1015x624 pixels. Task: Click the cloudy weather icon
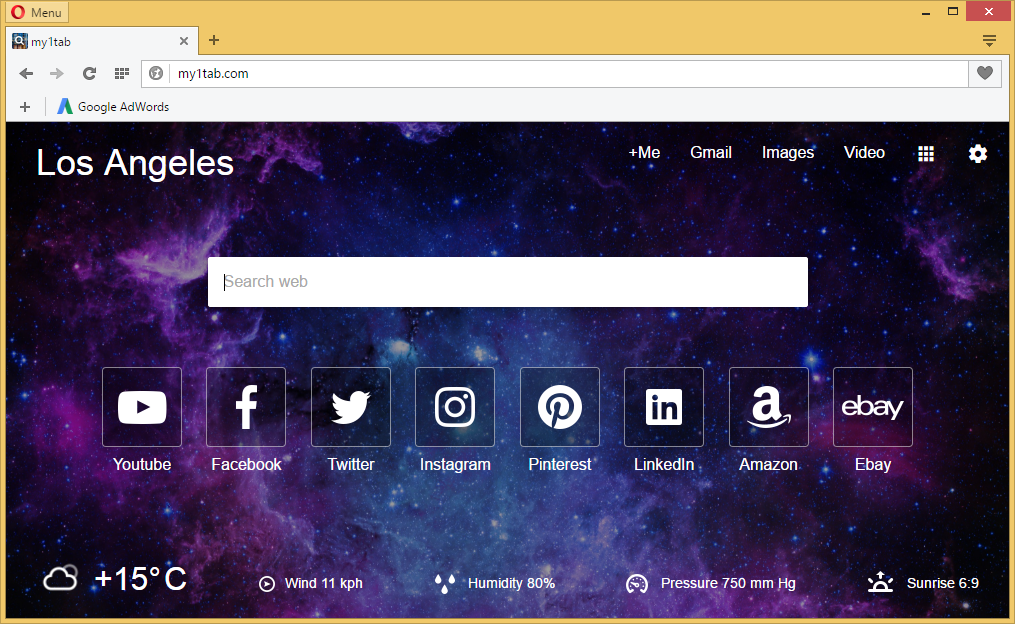[60, 578]
